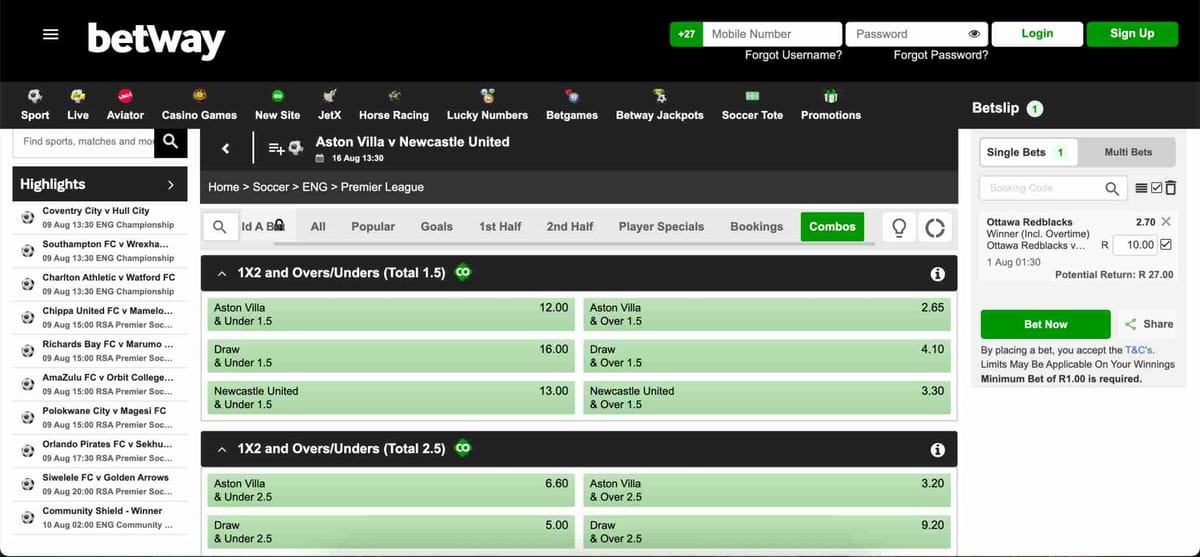
Task: Switch to the 1st Half tab
Action: 500,227
